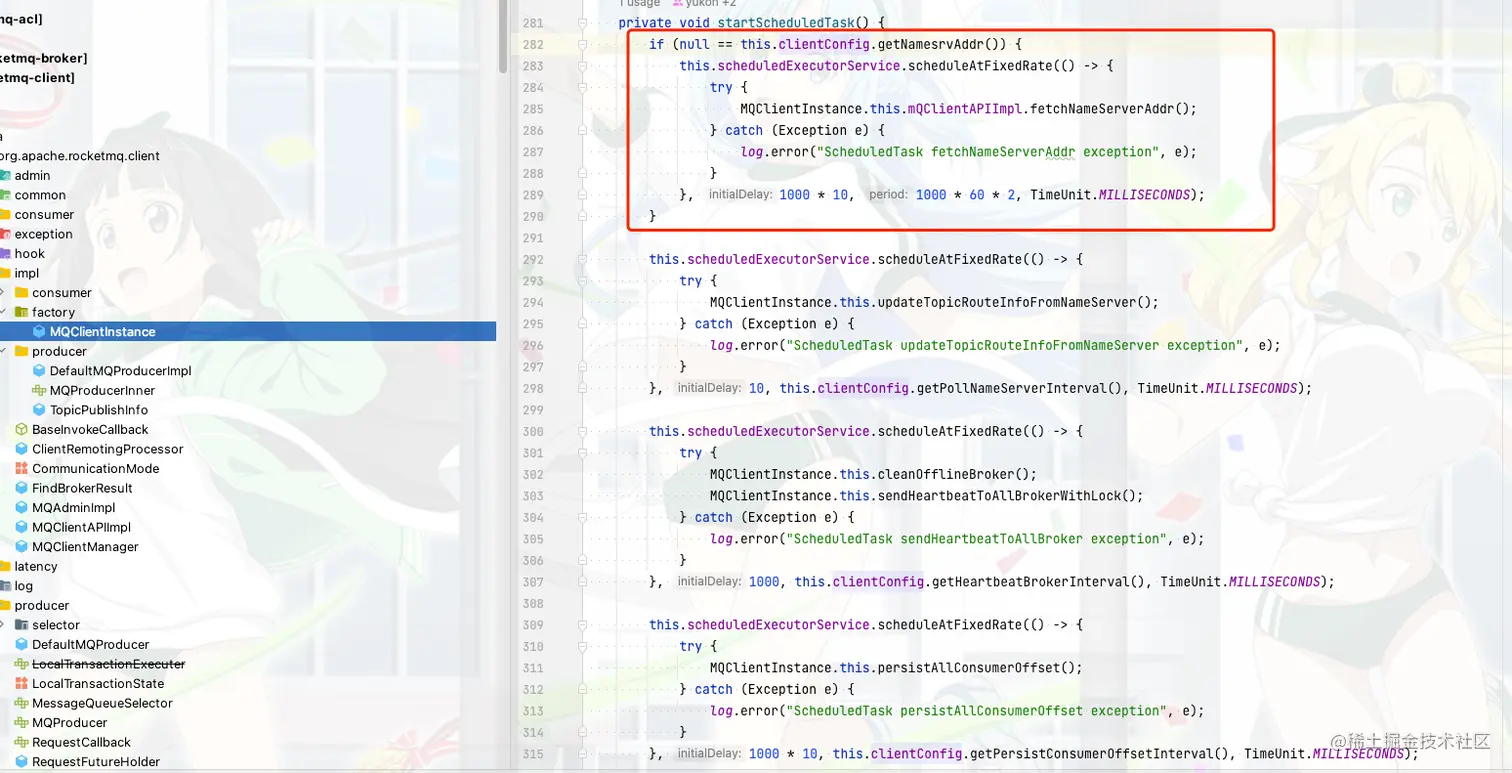The height and width of the screenshot is (773, 1512).
Task: Expand the consumer folder under impl
Action: [x=3, y=293]
